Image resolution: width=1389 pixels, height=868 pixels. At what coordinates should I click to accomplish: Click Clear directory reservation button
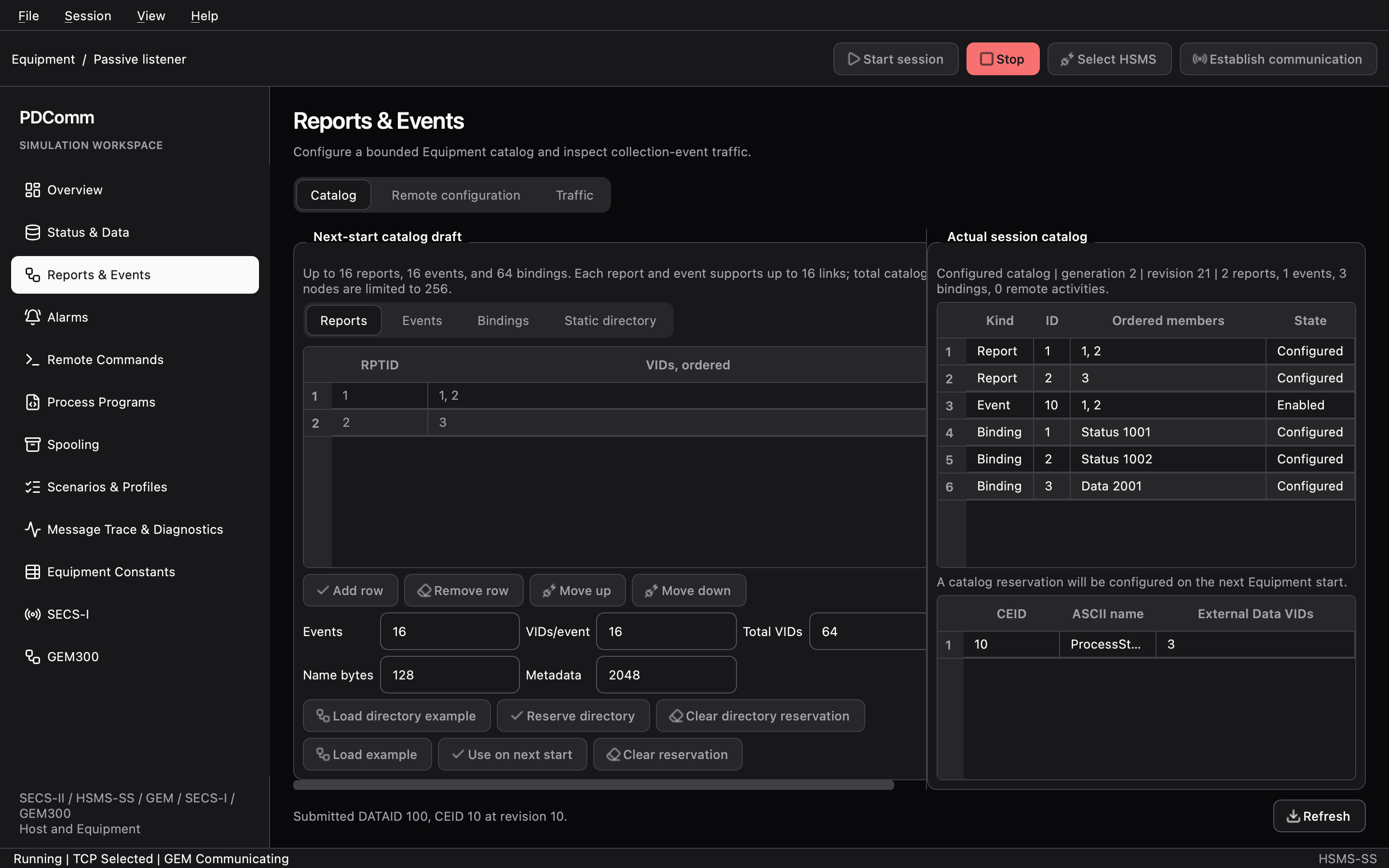pyautogui.click(x=760, y=716)
